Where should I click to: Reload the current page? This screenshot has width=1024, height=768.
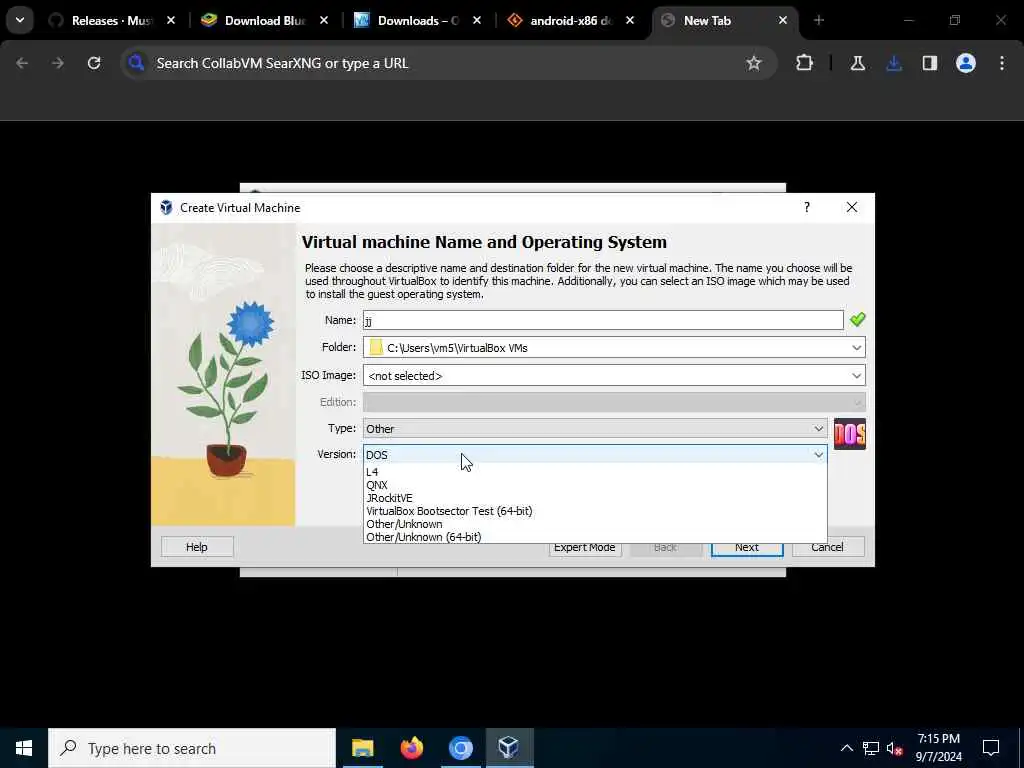94,63
